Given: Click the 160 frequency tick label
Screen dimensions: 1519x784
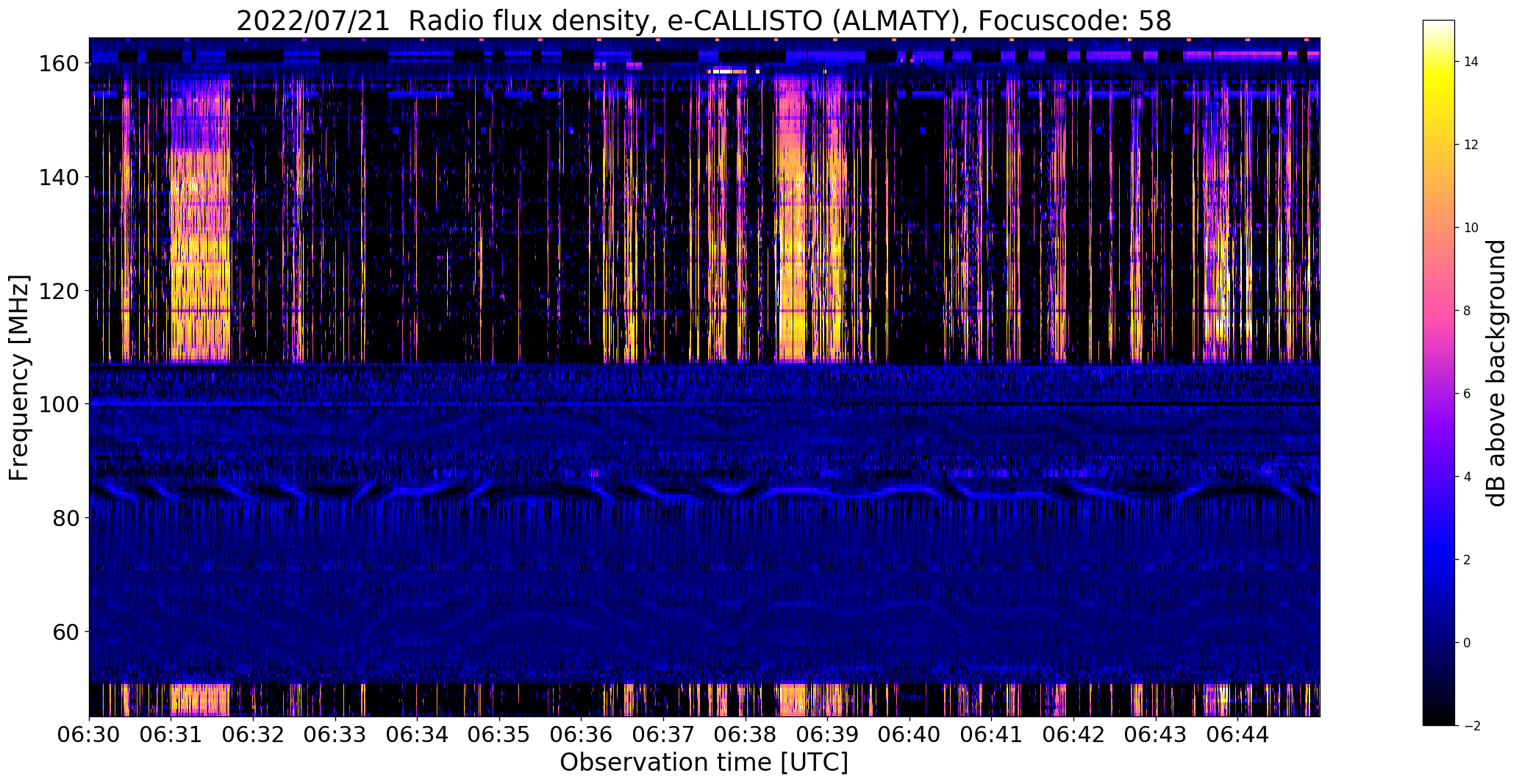Looking at the screenshot, I should [x=60, y=64].
